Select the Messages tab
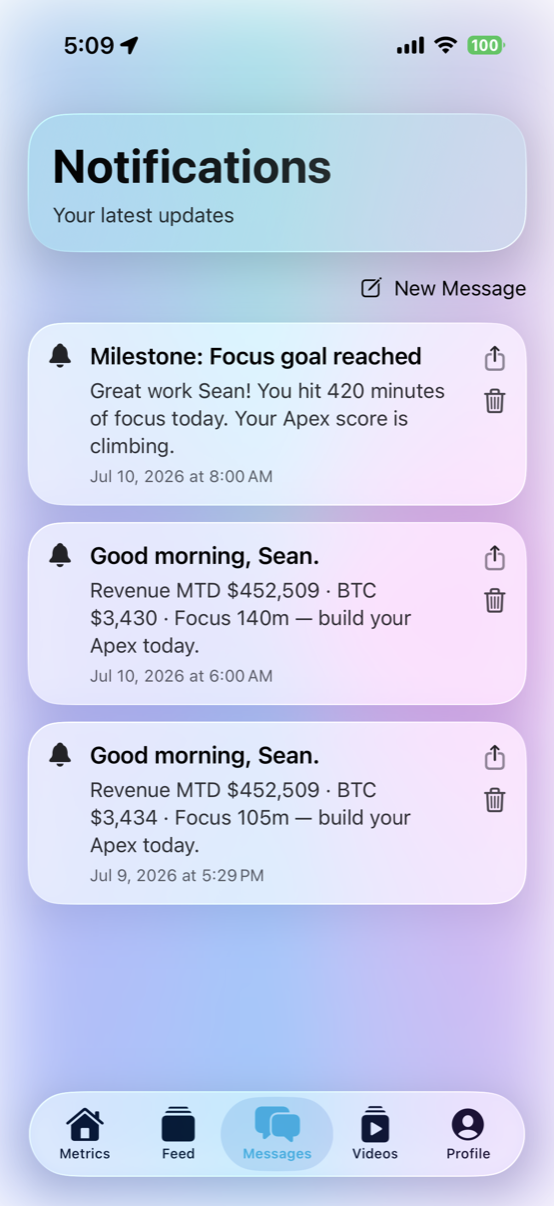Image resolution: width=554 pixels, height=1206 pixels. click(277, 1134)
